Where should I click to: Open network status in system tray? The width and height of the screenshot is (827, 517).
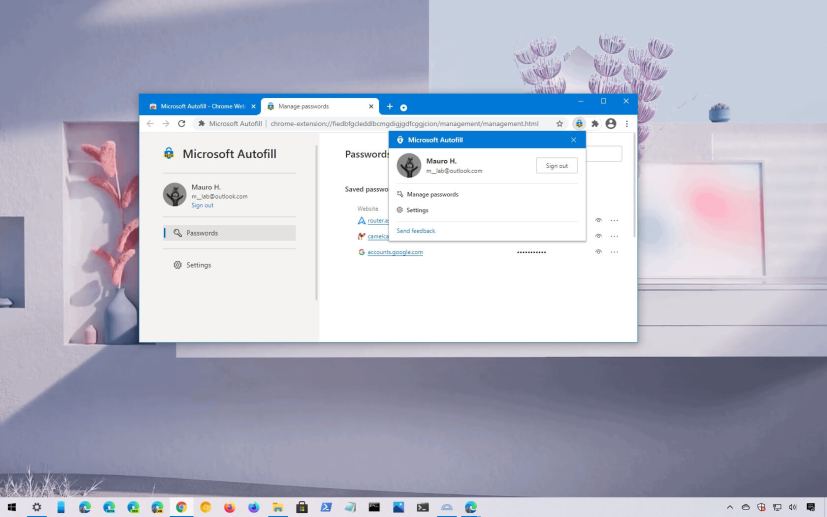[x=777, y=508]
